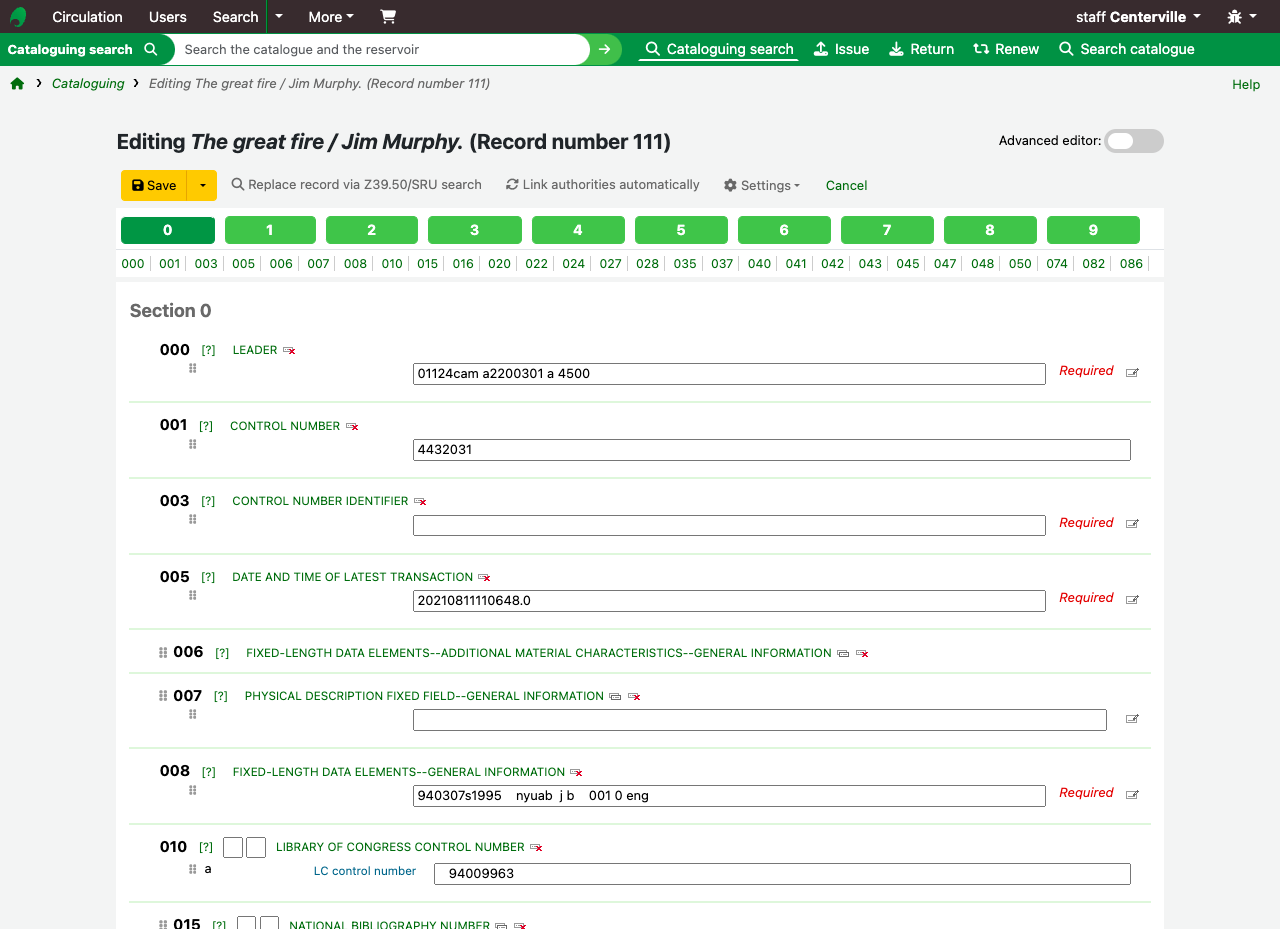The height and width of the screenshot is (929, 1280).
Task: Click the home icon in the breadcrumb
Action: tap(17, 84)
